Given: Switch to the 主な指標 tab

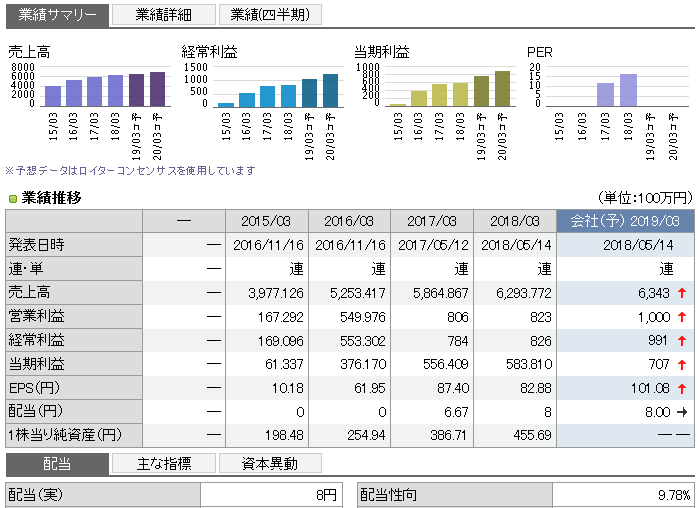Looking at the screenshot, I should [x=161, y=463].
